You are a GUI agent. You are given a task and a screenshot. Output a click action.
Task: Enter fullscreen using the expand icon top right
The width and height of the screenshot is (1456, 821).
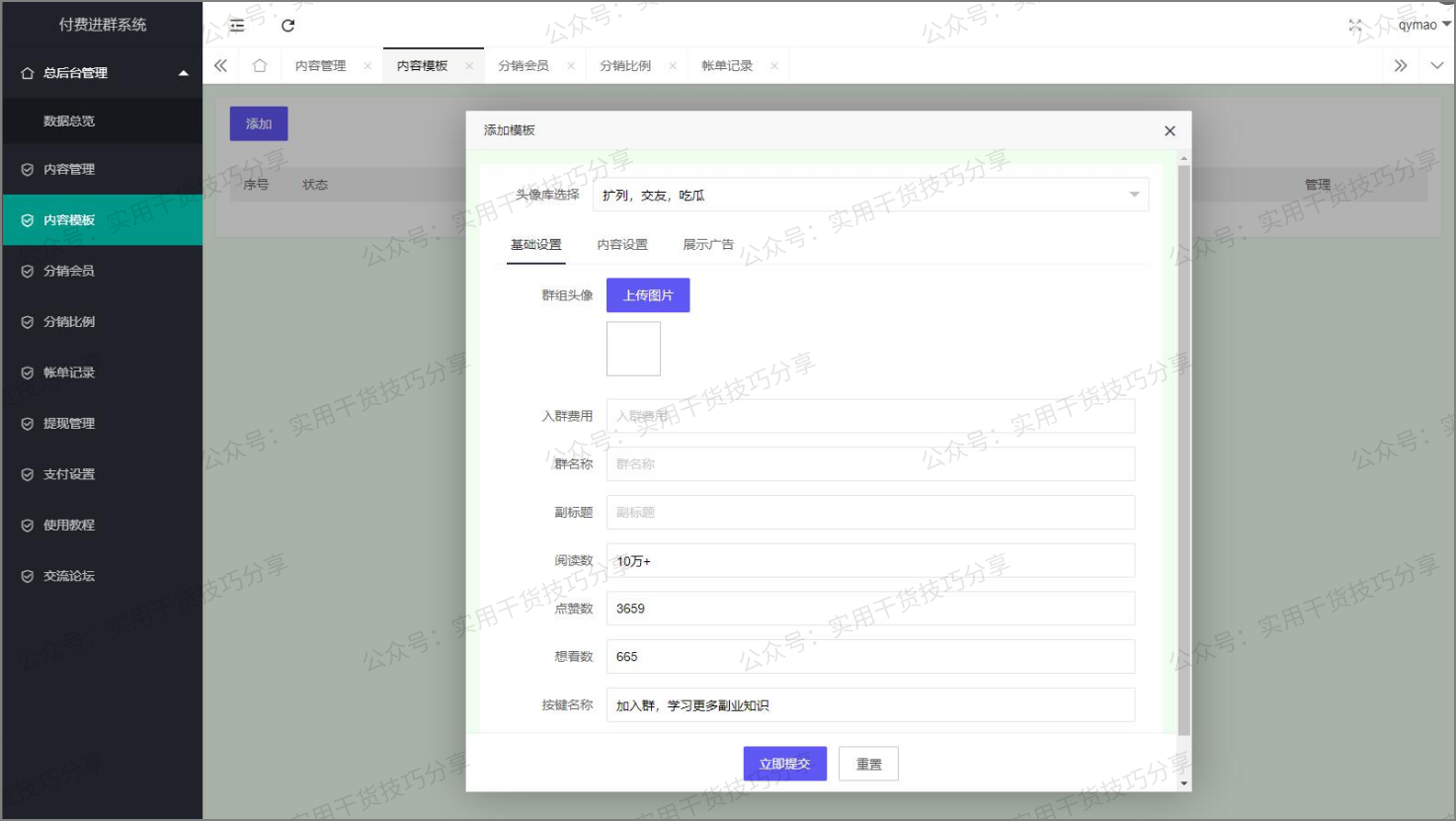(x=1356, y=26)
